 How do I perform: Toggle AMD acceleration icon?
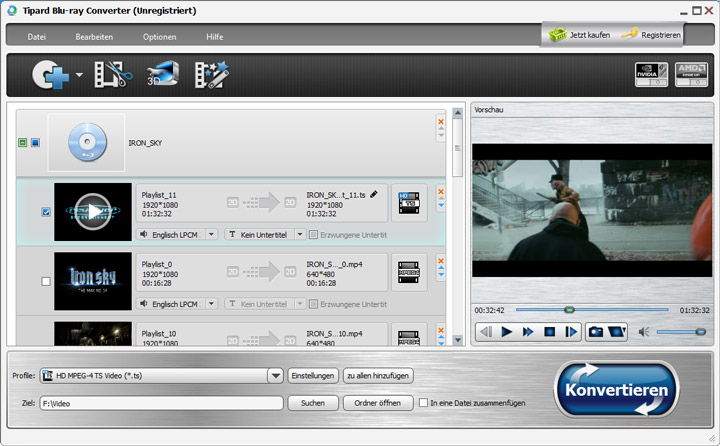point(691,74)
